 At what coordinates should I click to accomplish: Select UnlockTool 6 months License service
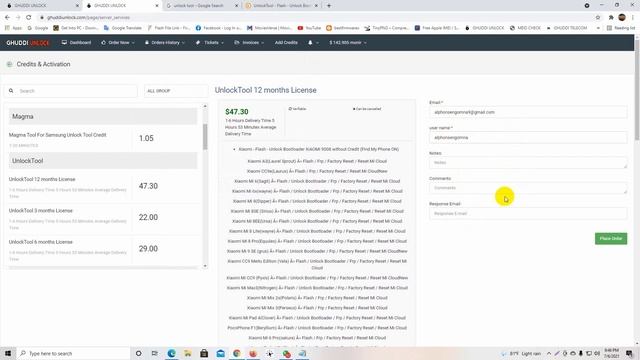(41, 242)
